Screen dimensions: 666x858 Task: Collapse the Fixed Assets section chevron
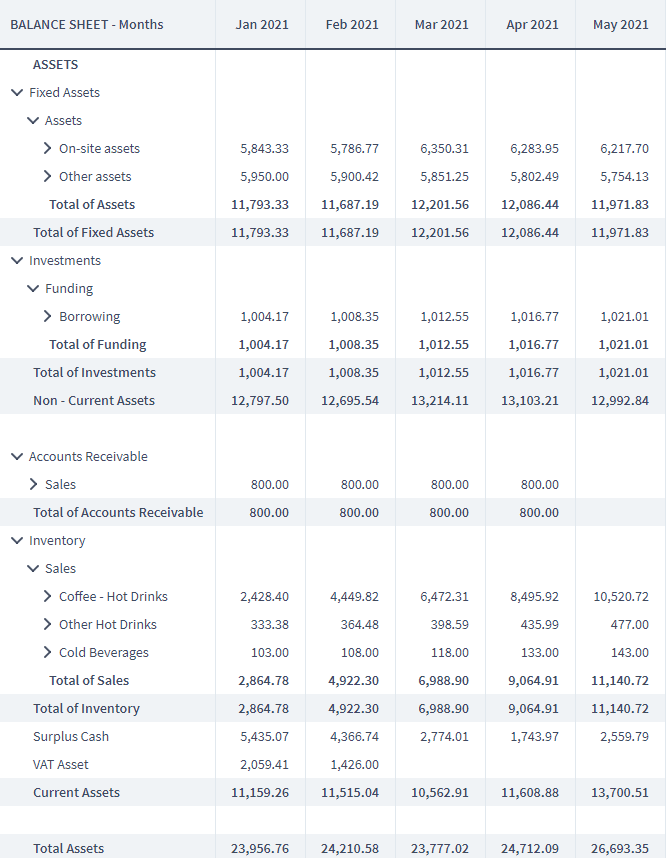(17, 92)
